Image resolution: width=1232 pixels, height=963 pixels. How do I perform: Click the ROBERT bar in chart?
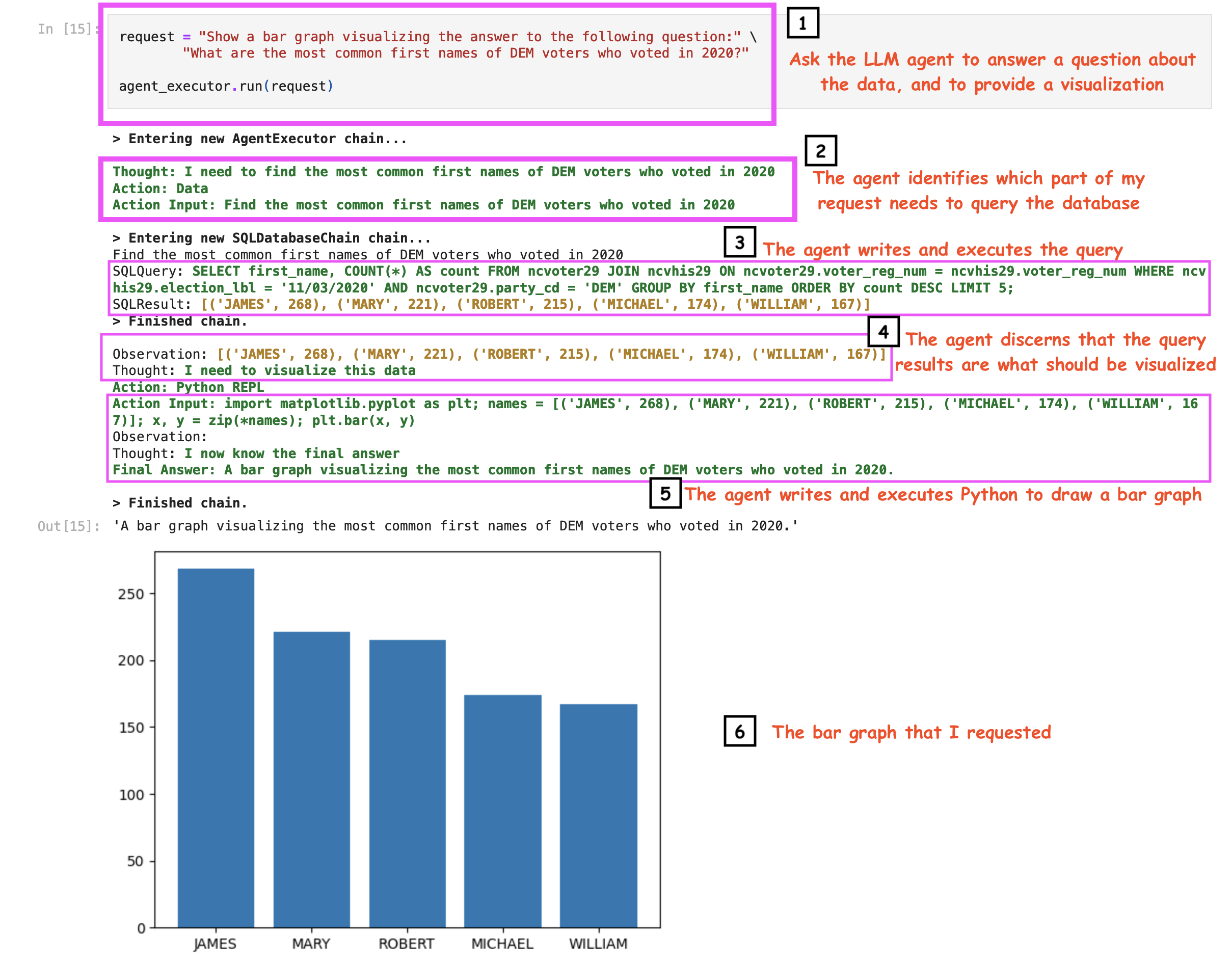407,783
